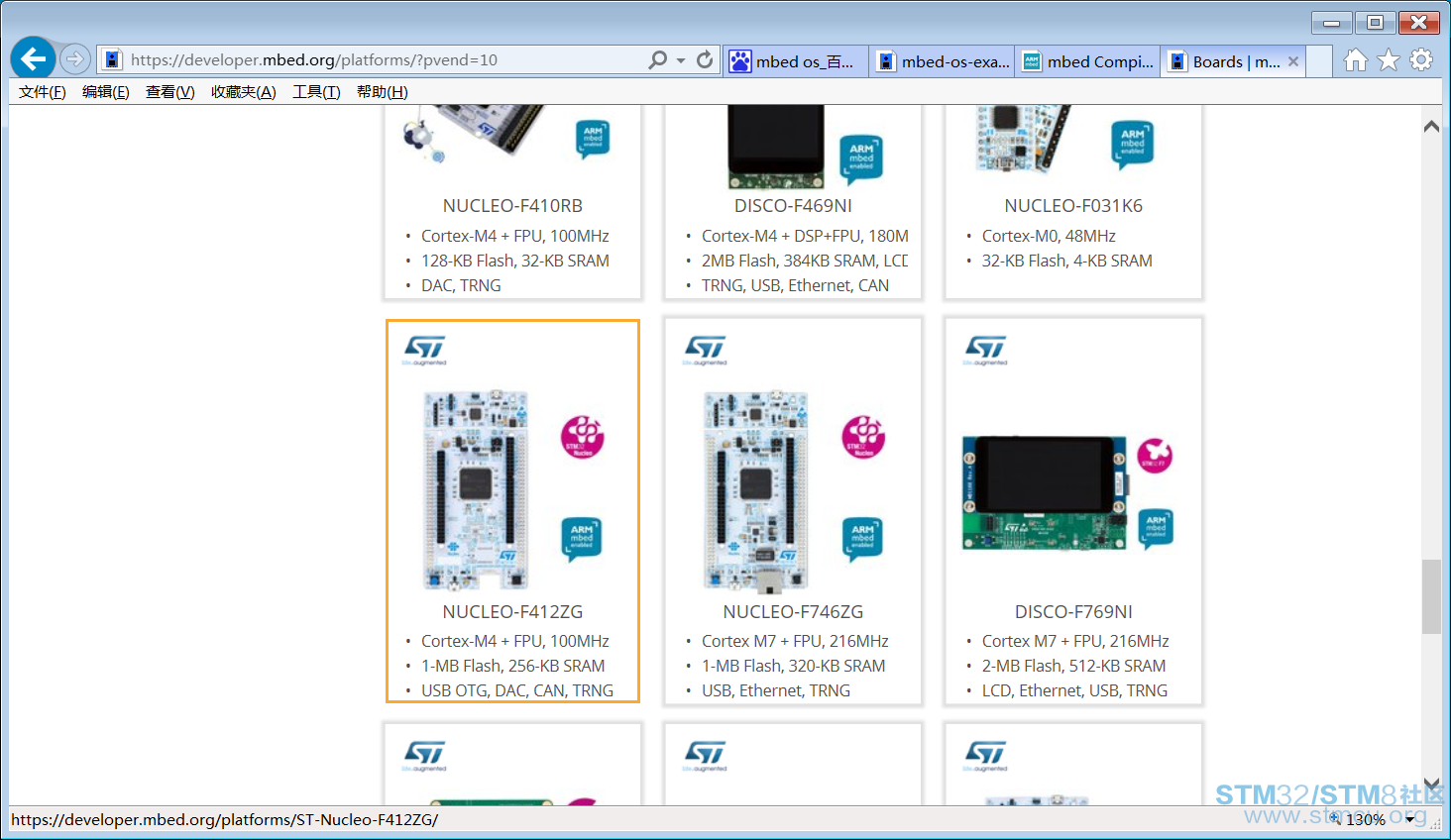Click the text 'Cortex-M0, 48MHz'

click(x=1049, y=236)
